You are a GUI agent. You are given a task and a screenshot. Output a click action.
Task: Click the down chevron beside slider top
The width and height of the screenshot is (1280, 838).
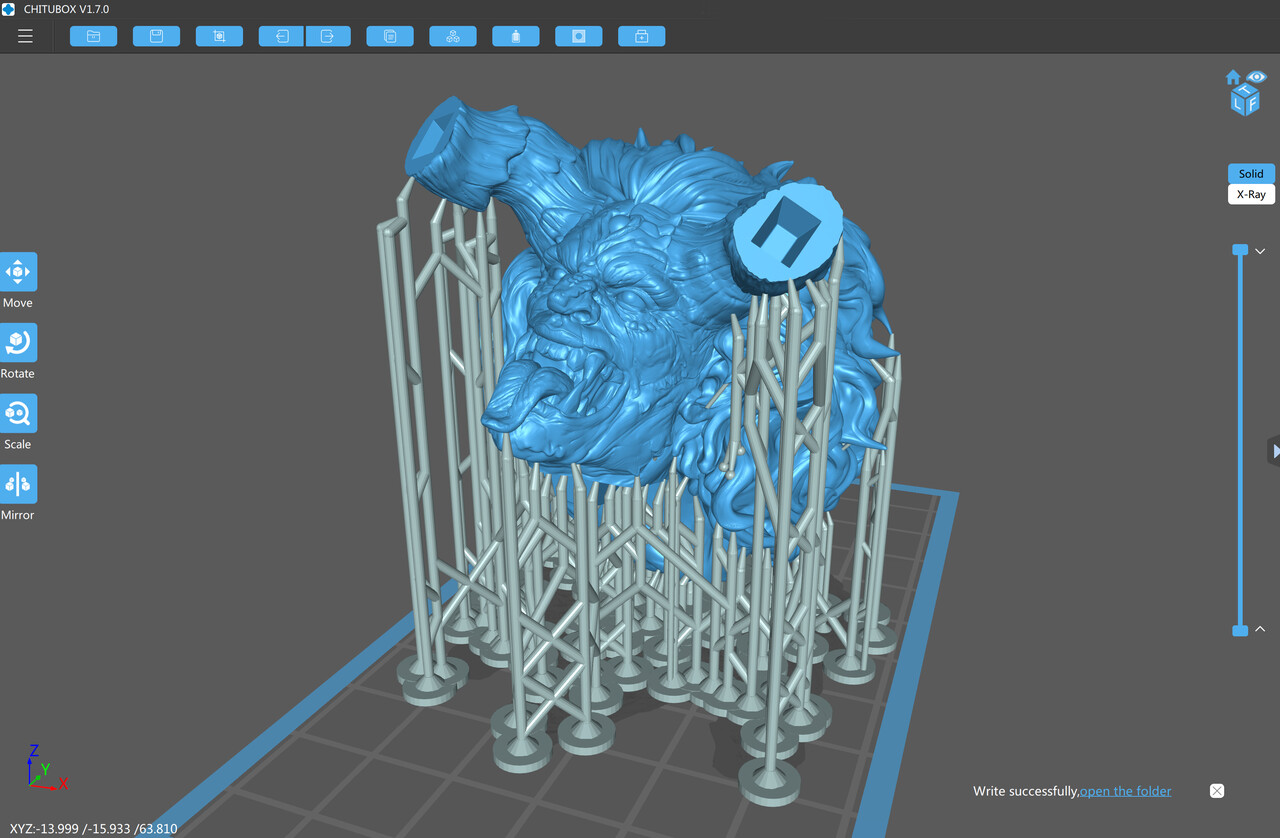point(1260,251)
